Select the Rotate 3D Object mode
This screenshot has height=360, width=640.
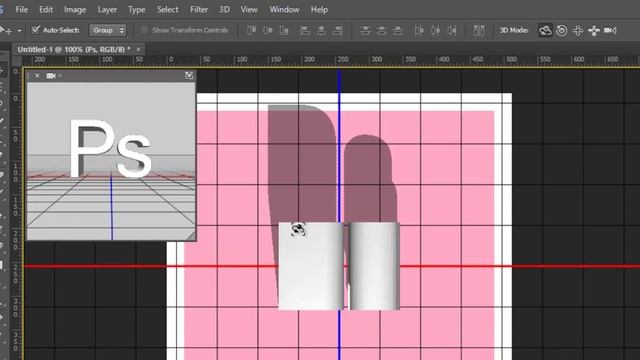point(545,30)
